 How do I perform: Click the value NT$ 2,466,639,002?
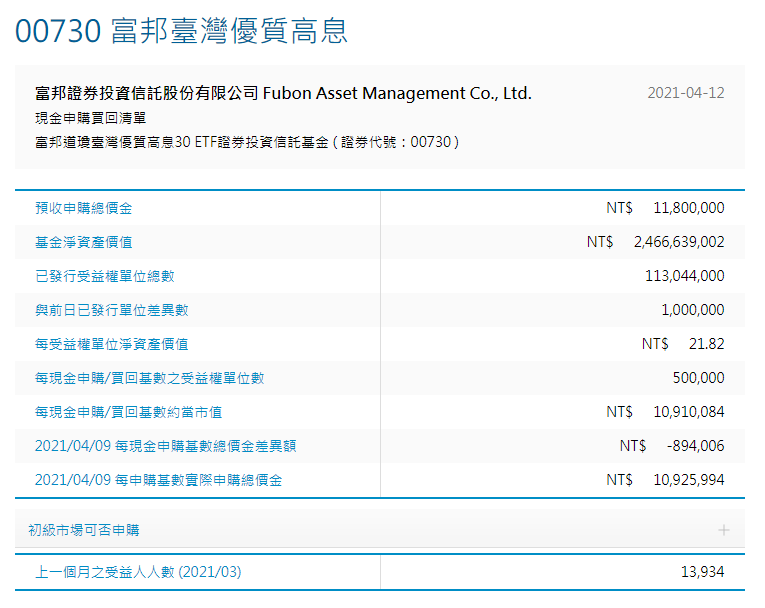655,242
